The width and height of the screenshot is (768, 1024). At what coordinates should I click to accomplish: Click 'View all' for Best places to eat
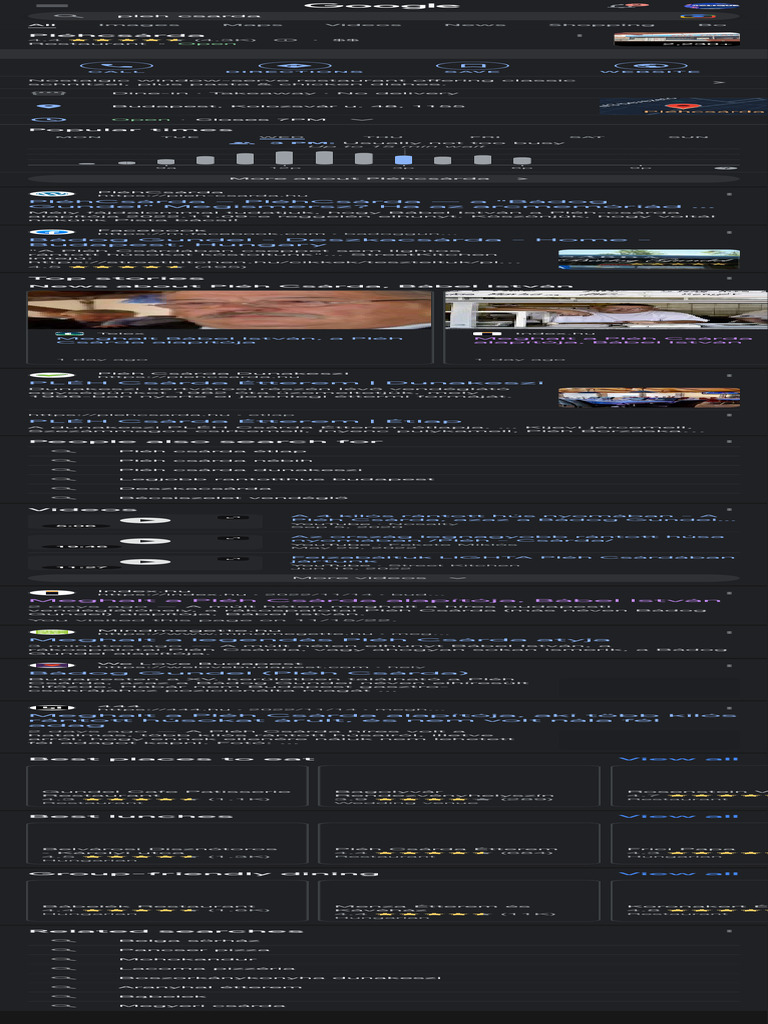[679, 759]
